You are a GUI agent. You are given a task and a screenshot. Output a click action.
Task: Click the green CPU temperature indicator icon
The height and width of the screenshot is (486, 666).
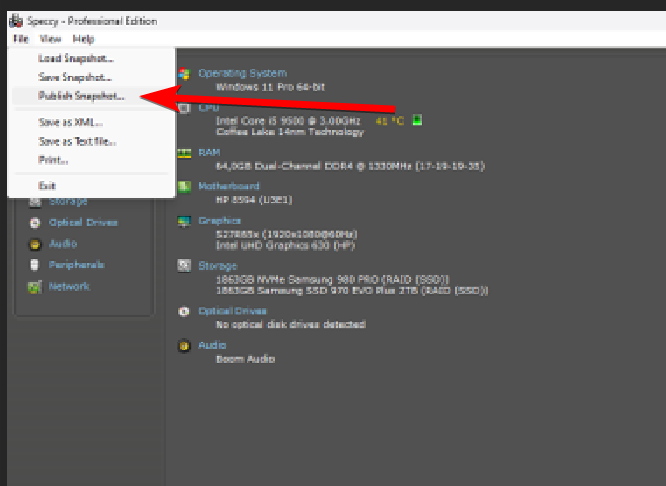point(418,120)
